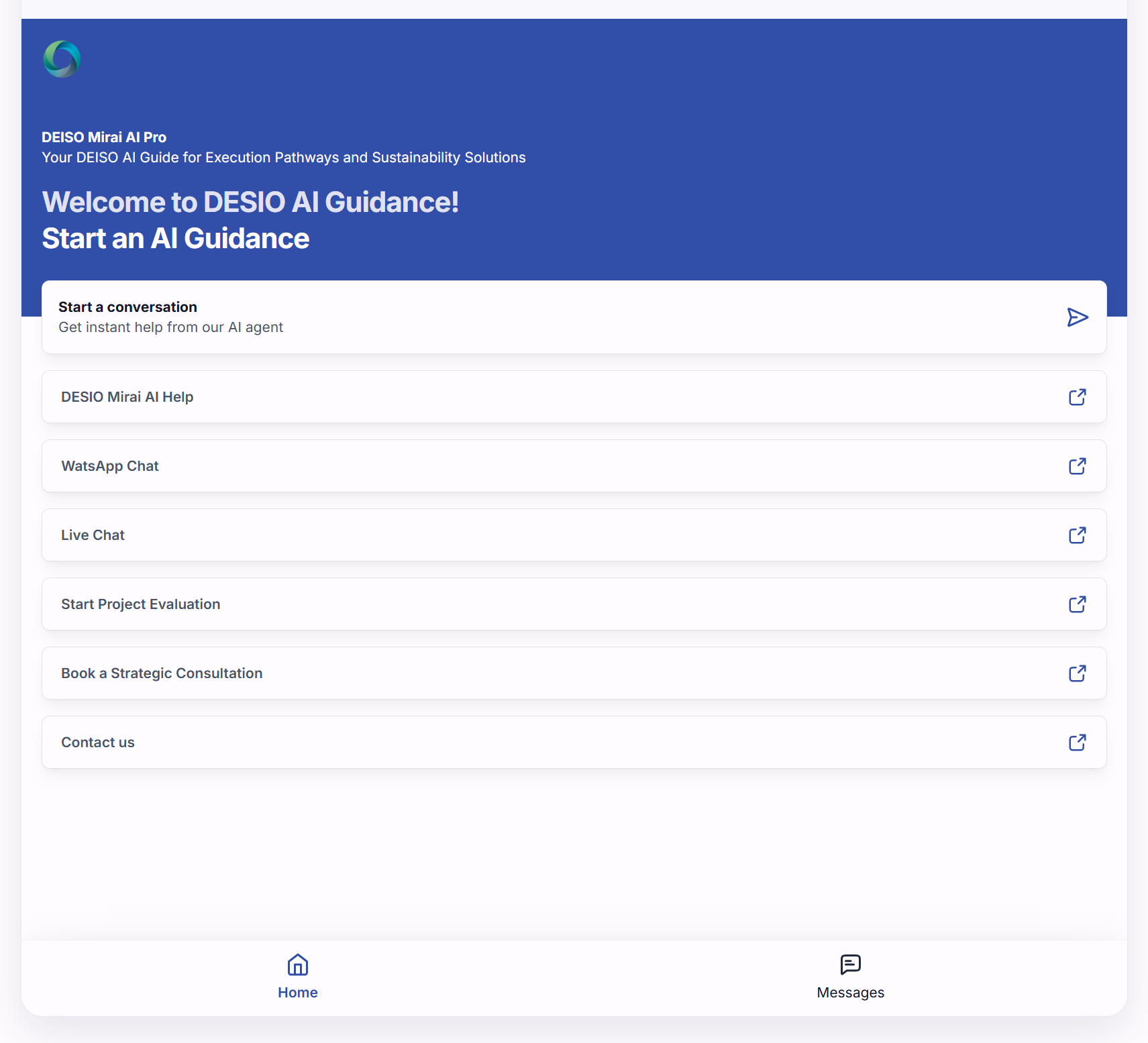Click the Home house icon
The height and width of the screenshot is (1043, 1148).
tap(297, 965)
